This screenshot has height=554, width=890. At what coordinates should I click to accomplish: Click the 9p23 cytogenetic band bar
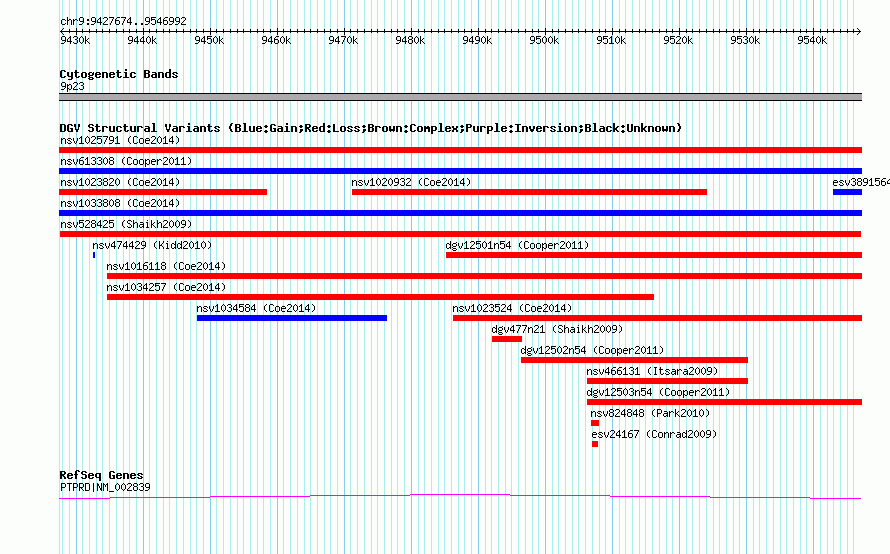[460, 97]
